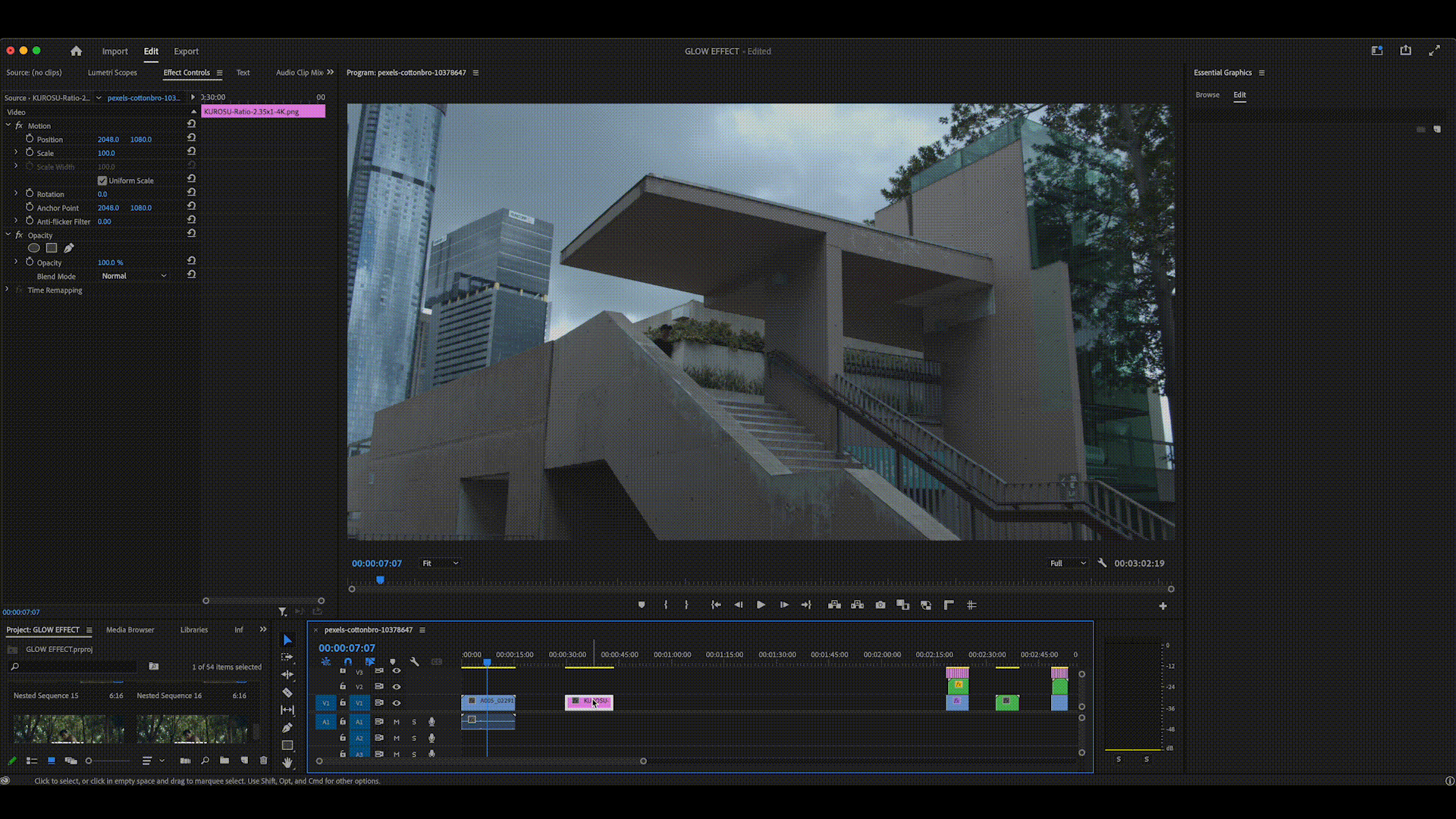Click the Extract button
Image resolution: width=1456 pixels, height=819 pixels.
pyautogui.click(x=858, y=605)
